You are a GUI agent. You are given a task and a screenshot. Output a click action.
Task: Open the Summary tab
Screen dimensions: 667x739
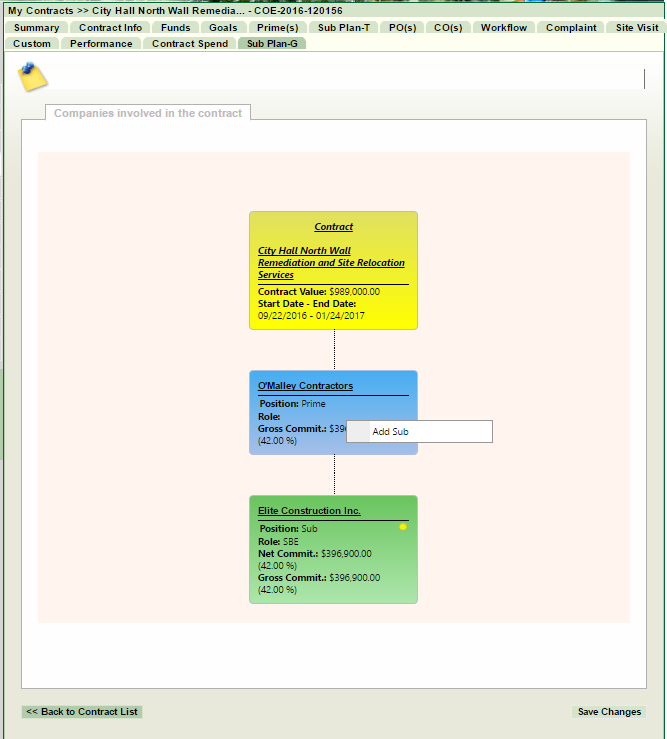point(36,28)
